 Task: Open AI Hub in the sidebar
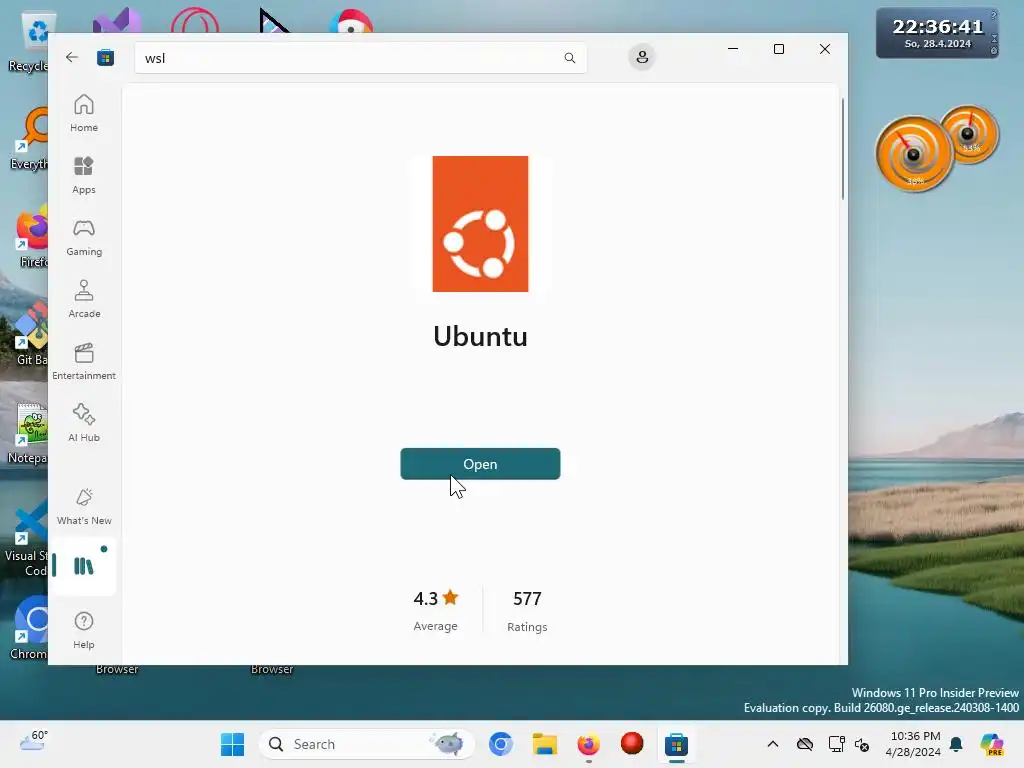[84, 423]
